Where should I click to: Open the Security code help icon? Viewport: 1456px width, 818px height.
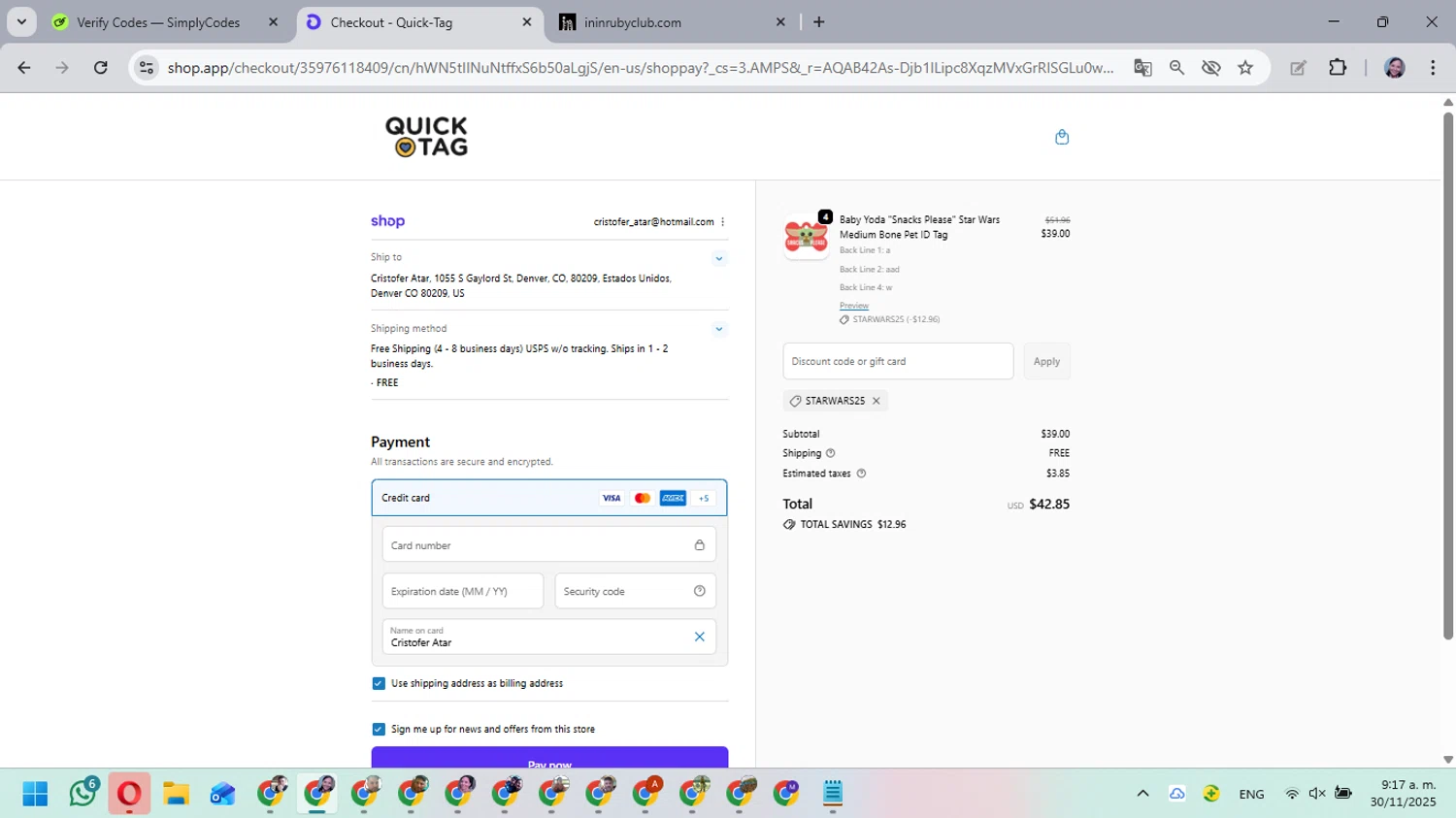click(x=699, y=591)
